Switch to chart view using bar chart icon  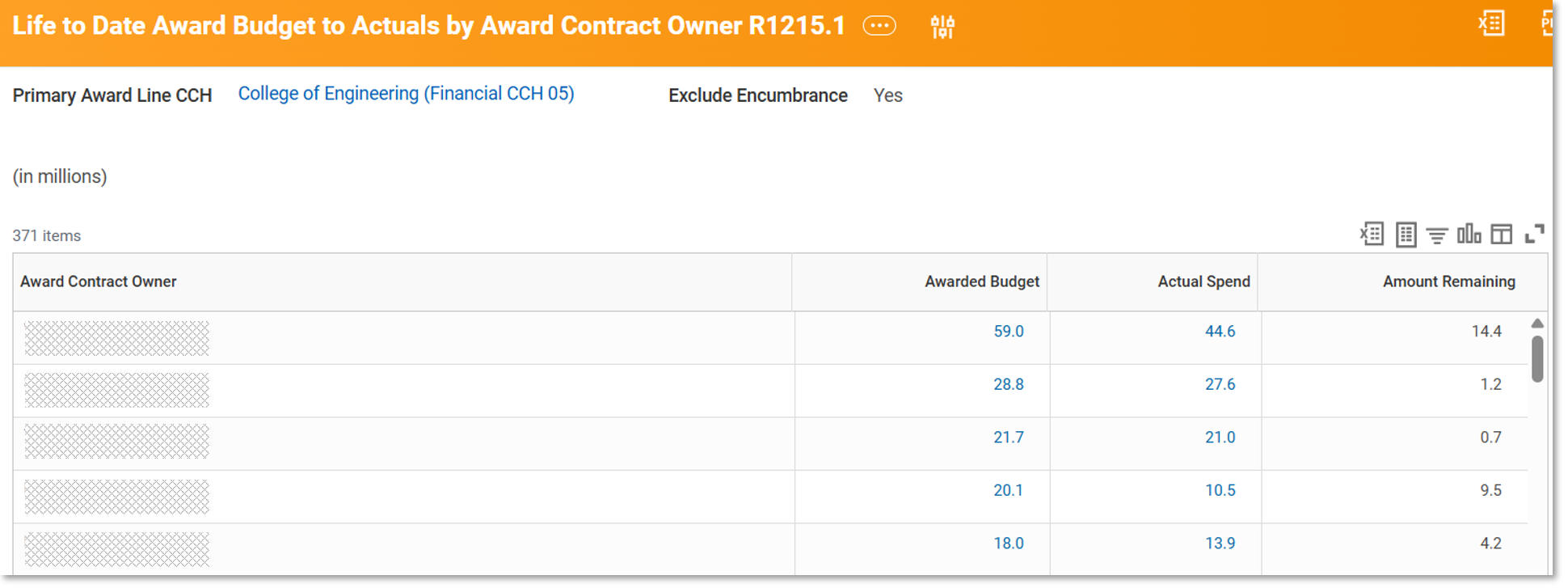pyautogui.click(x=1469, y=235)
